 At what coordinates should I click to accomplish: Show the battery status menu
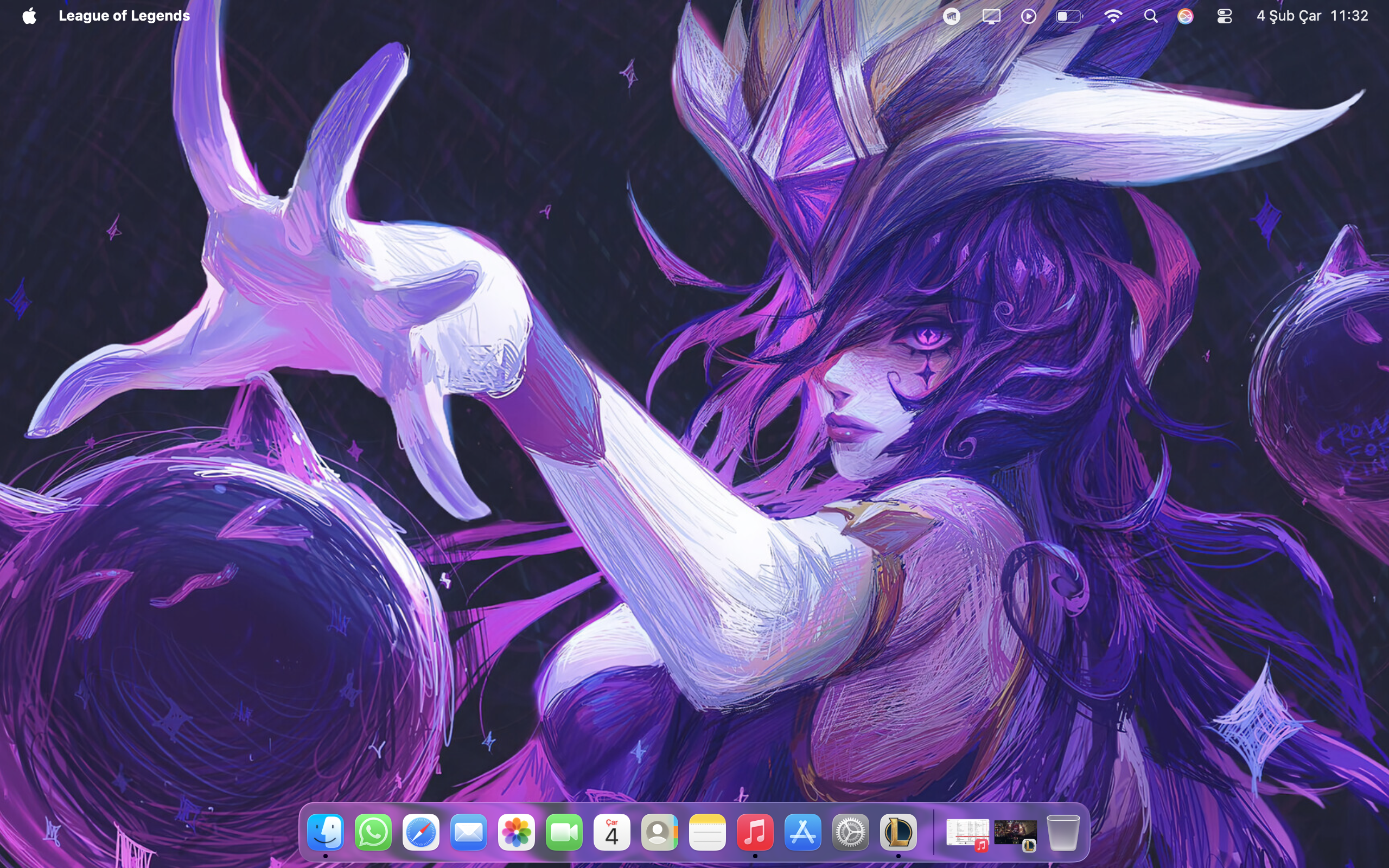(1069, 16)
